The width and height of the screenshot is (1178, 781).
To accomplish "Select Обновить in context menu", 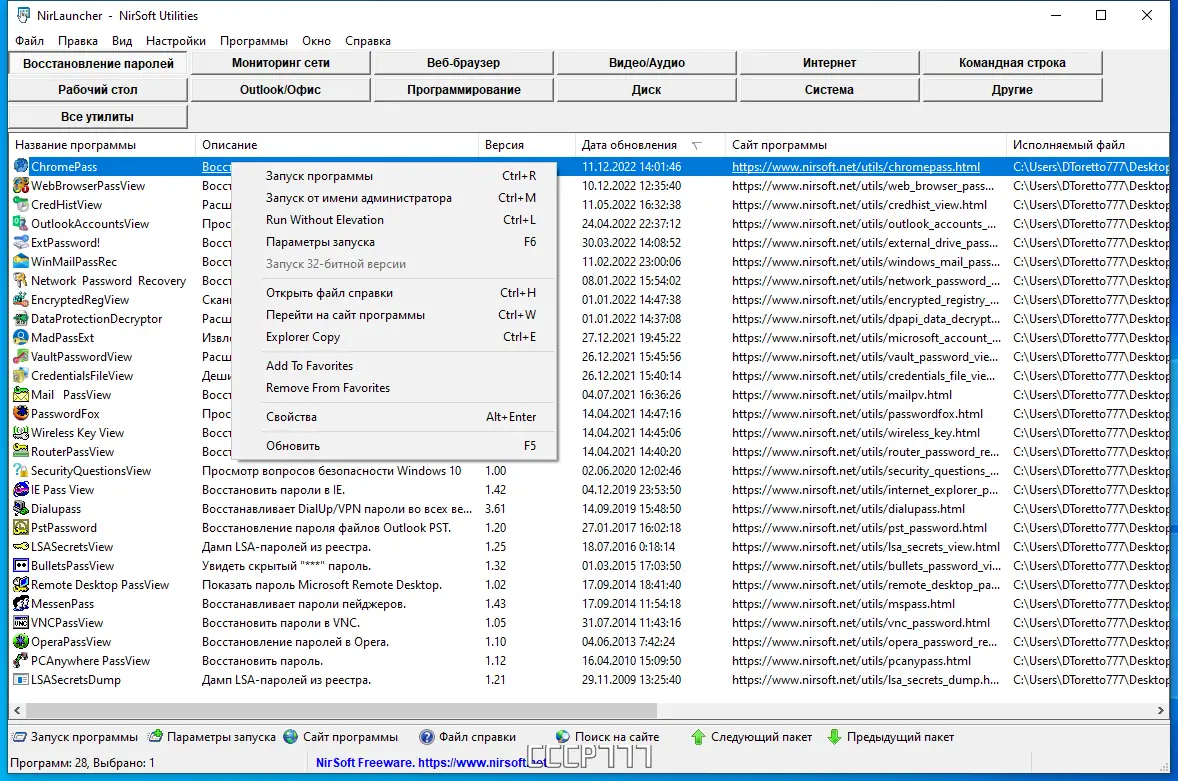I will [396, 445].
